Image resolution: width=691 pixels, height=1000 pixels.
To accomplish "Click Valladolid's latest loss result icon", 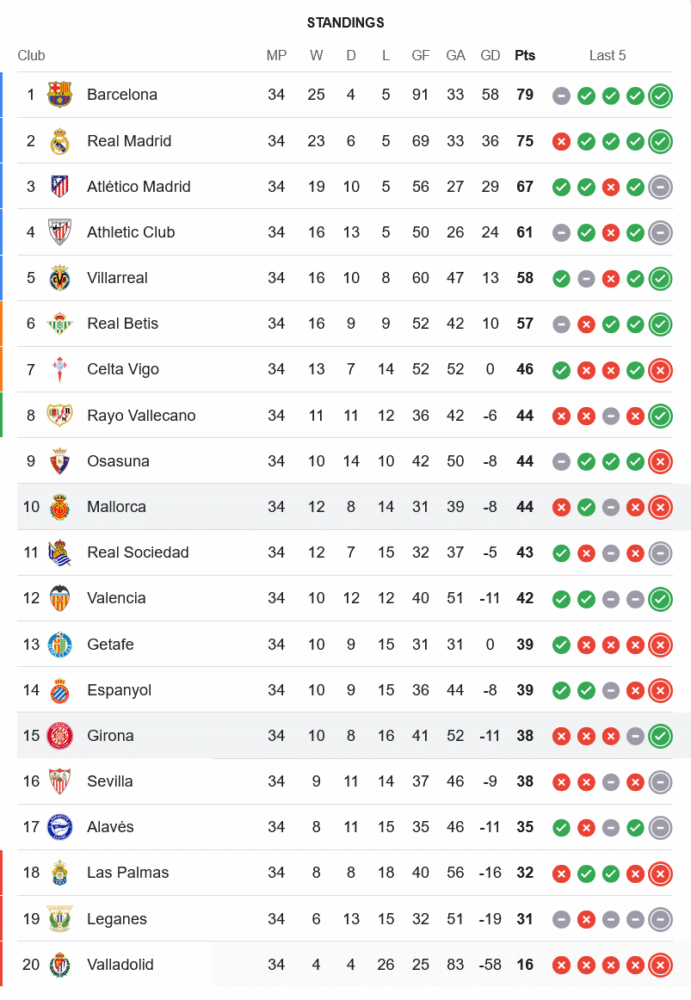I will click(659, 965).
